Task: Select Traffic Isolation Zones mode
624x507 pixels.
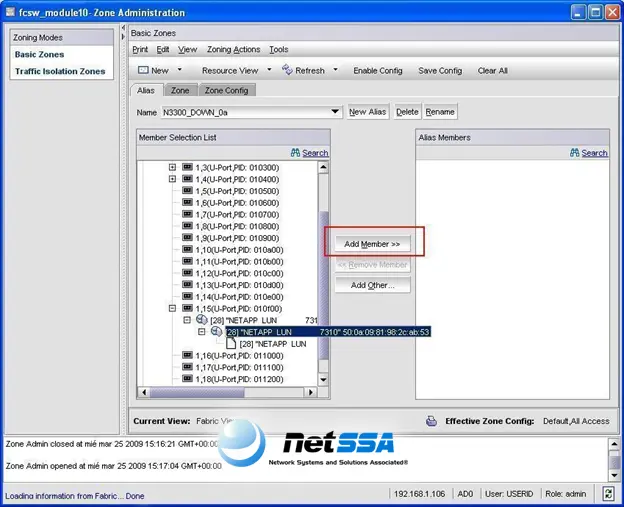Action: (x=60, y=71)
